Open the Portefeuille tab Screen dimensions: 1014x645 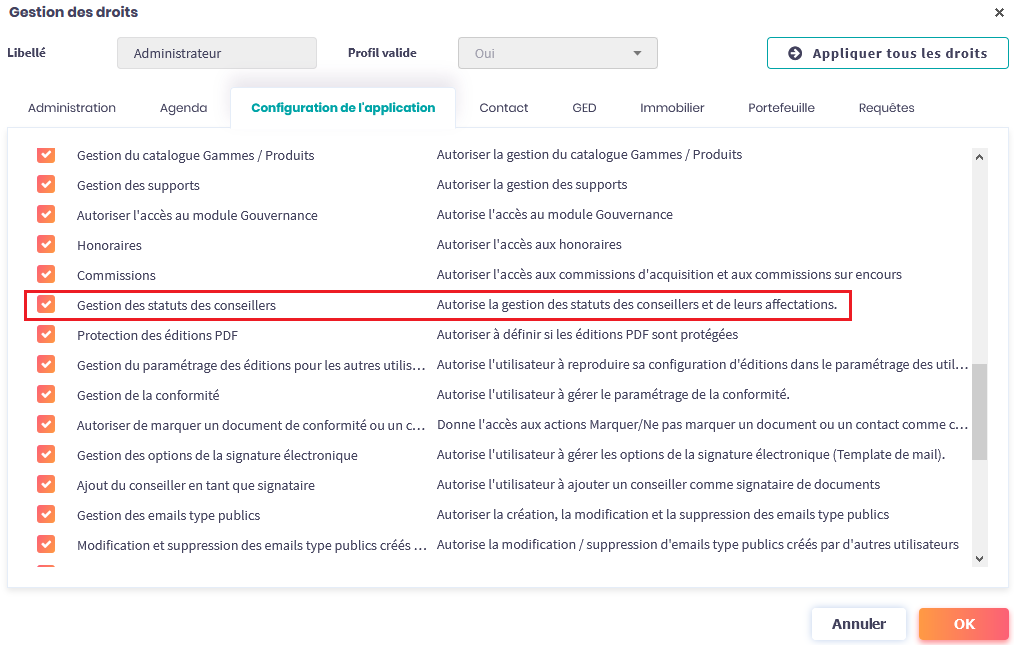(781, 108)
